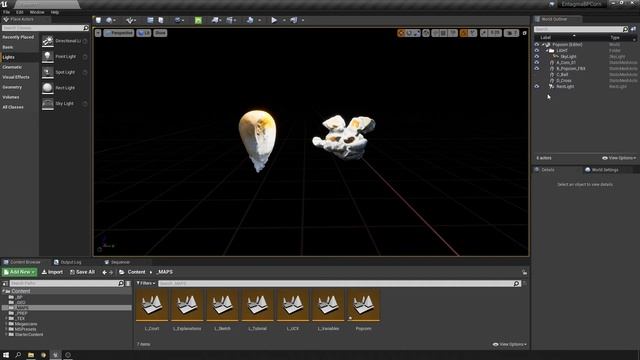
Task: Click the Sky Light actor icon
Action: [48, 103]
